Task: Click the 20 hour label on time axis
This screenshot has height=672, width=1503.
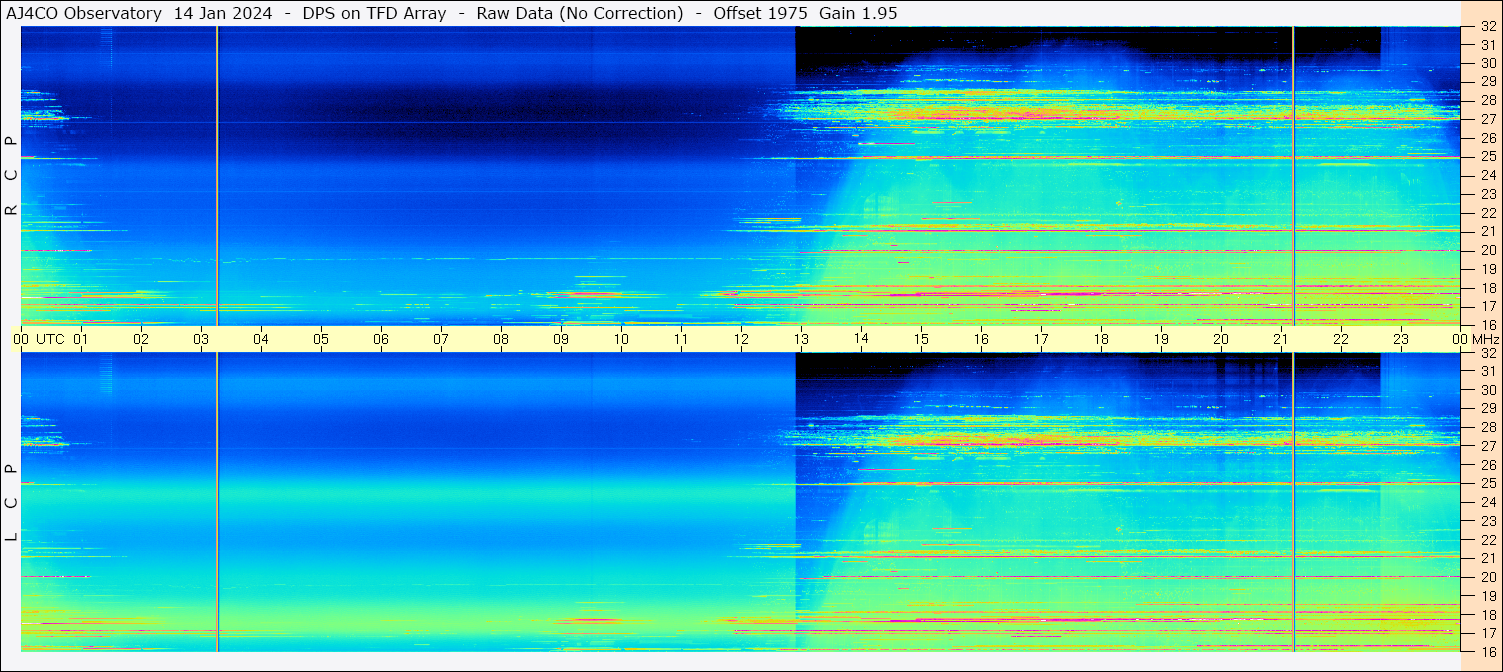Action: pos(1221,339)
